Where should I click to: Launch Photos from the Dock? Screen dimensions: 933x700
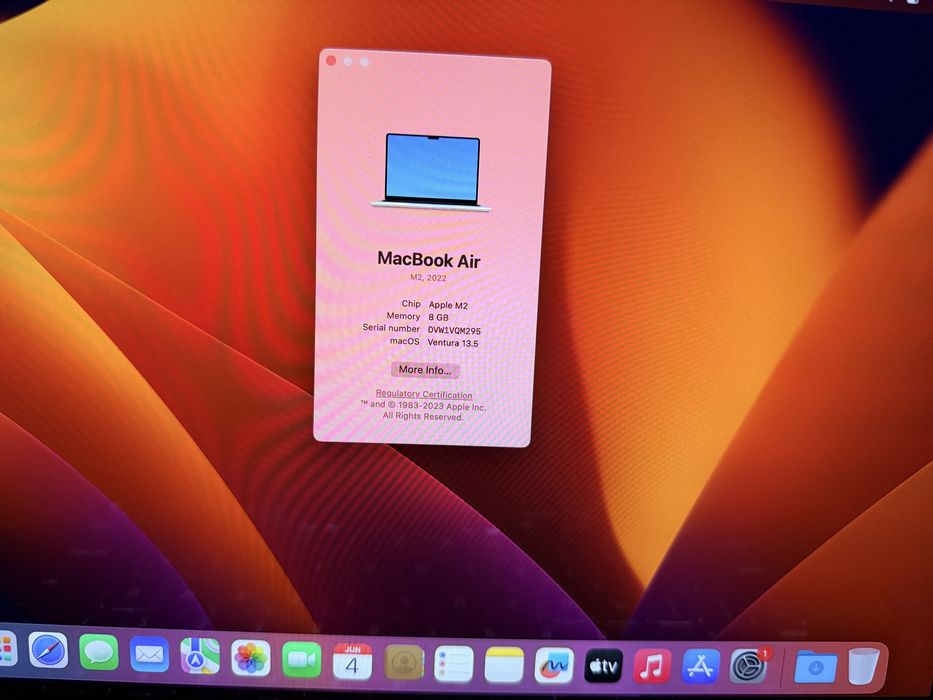[x=251, y=658]
